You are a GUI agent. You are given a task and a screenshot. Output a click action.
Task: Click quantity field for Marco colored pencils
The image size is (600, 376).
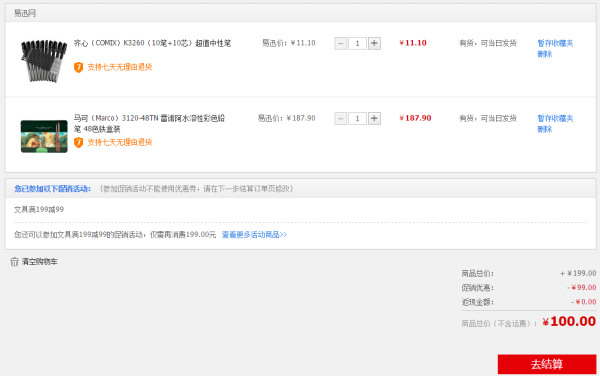[357, 118]
